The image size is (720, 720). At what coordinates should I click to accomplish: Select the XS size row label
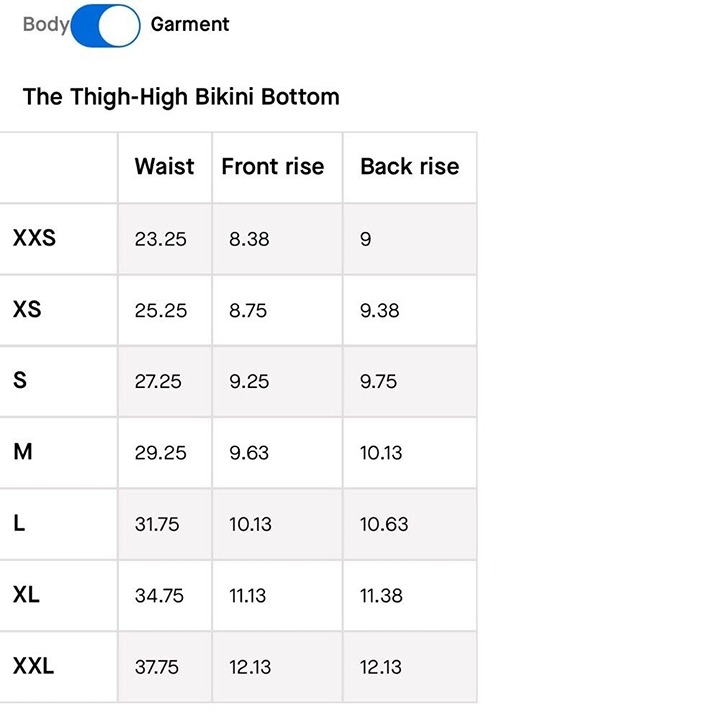(27, 309)
